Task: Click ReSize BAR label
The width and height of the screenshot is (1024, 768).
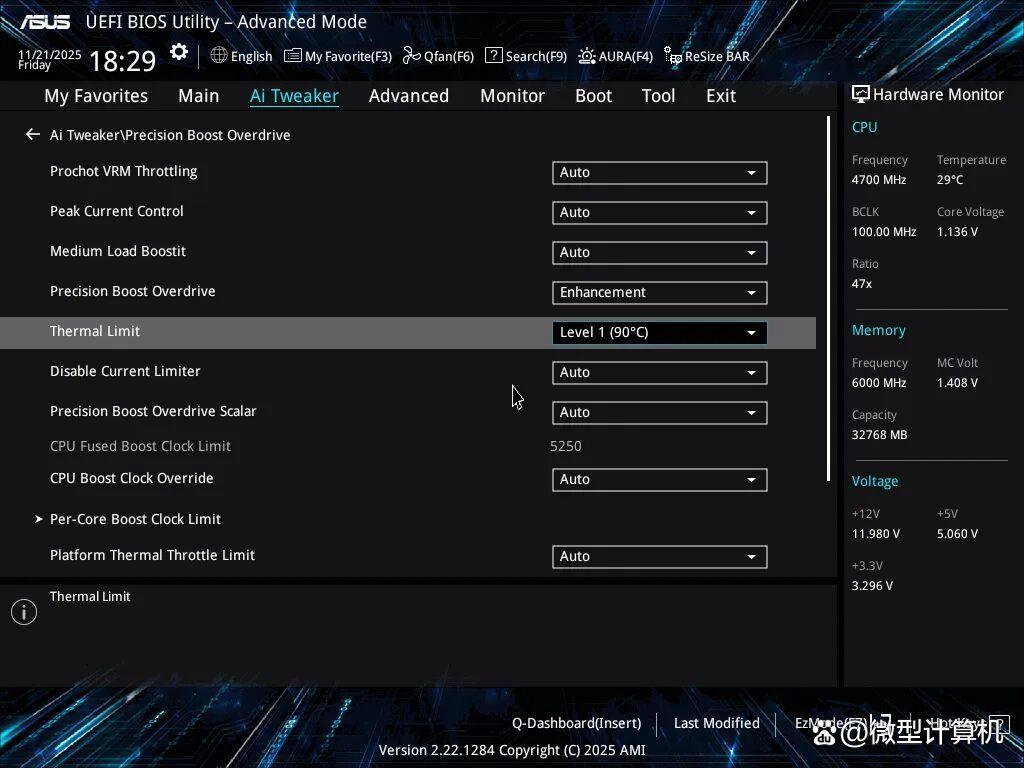Action: point(717,56)
